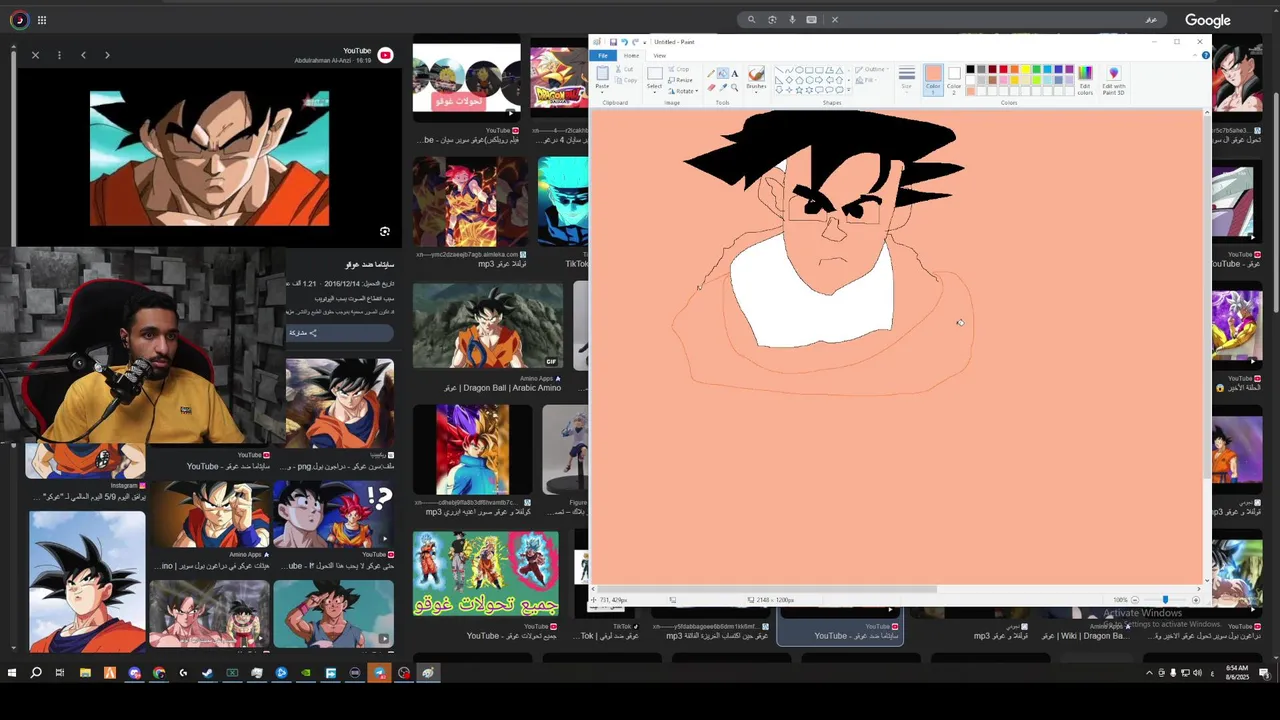The image size is (1280, 720).
Task: Open Telegram from the taskbar
Action: [380, 673]
